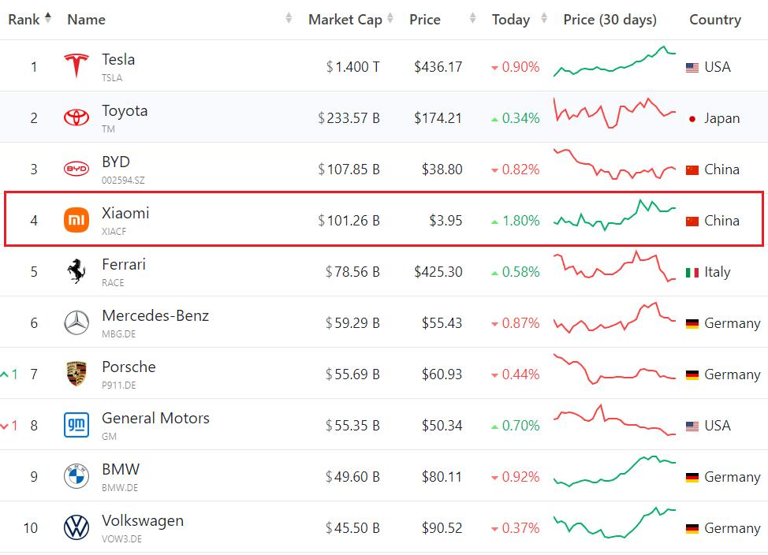The image size is (768, 555).
Task: Click the BYD logo icon
Action: 76,169
